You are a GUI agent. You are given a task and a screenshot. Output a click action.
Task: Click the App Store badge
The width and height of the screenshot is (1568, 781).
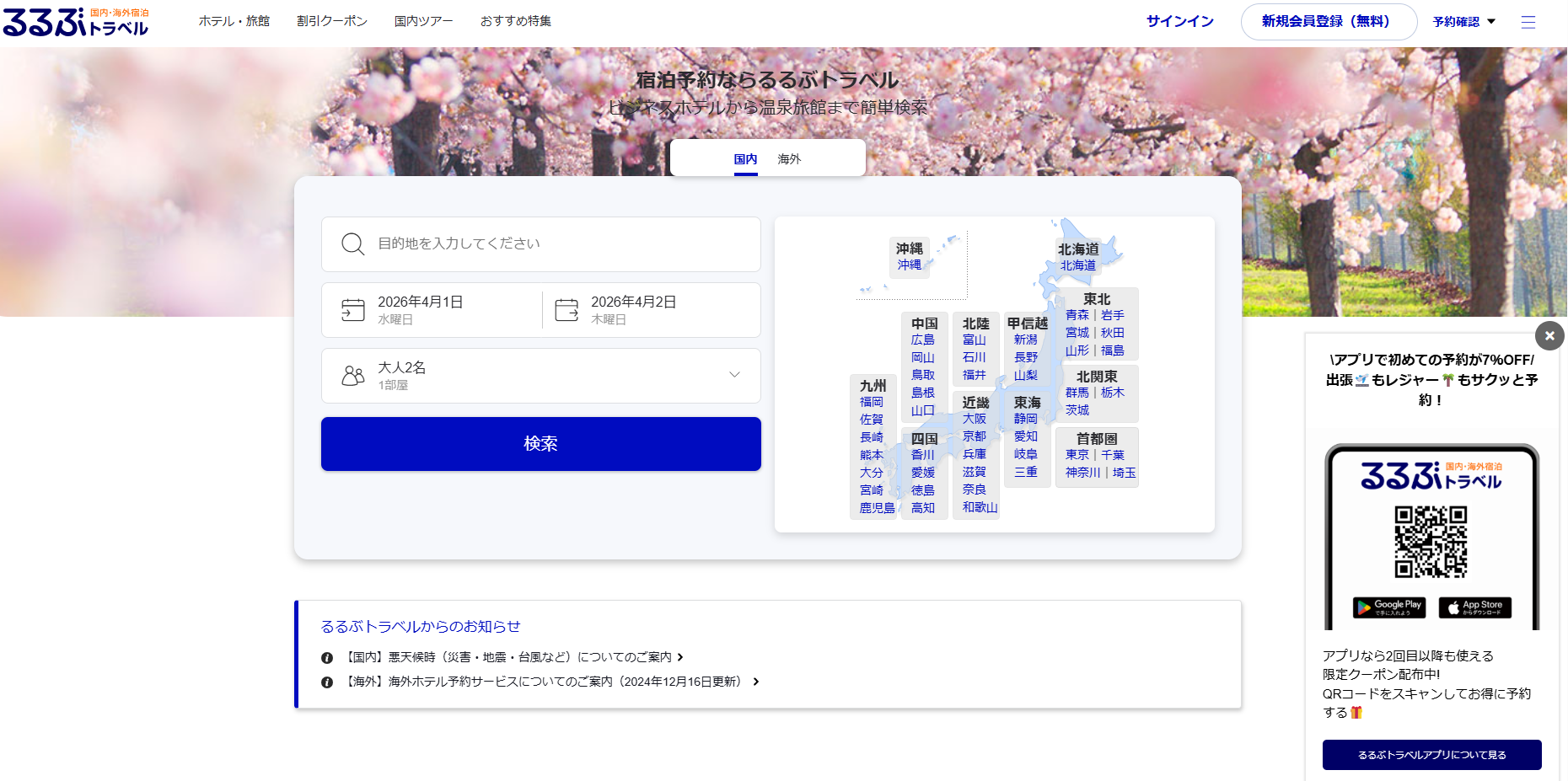coord(1474,607)
